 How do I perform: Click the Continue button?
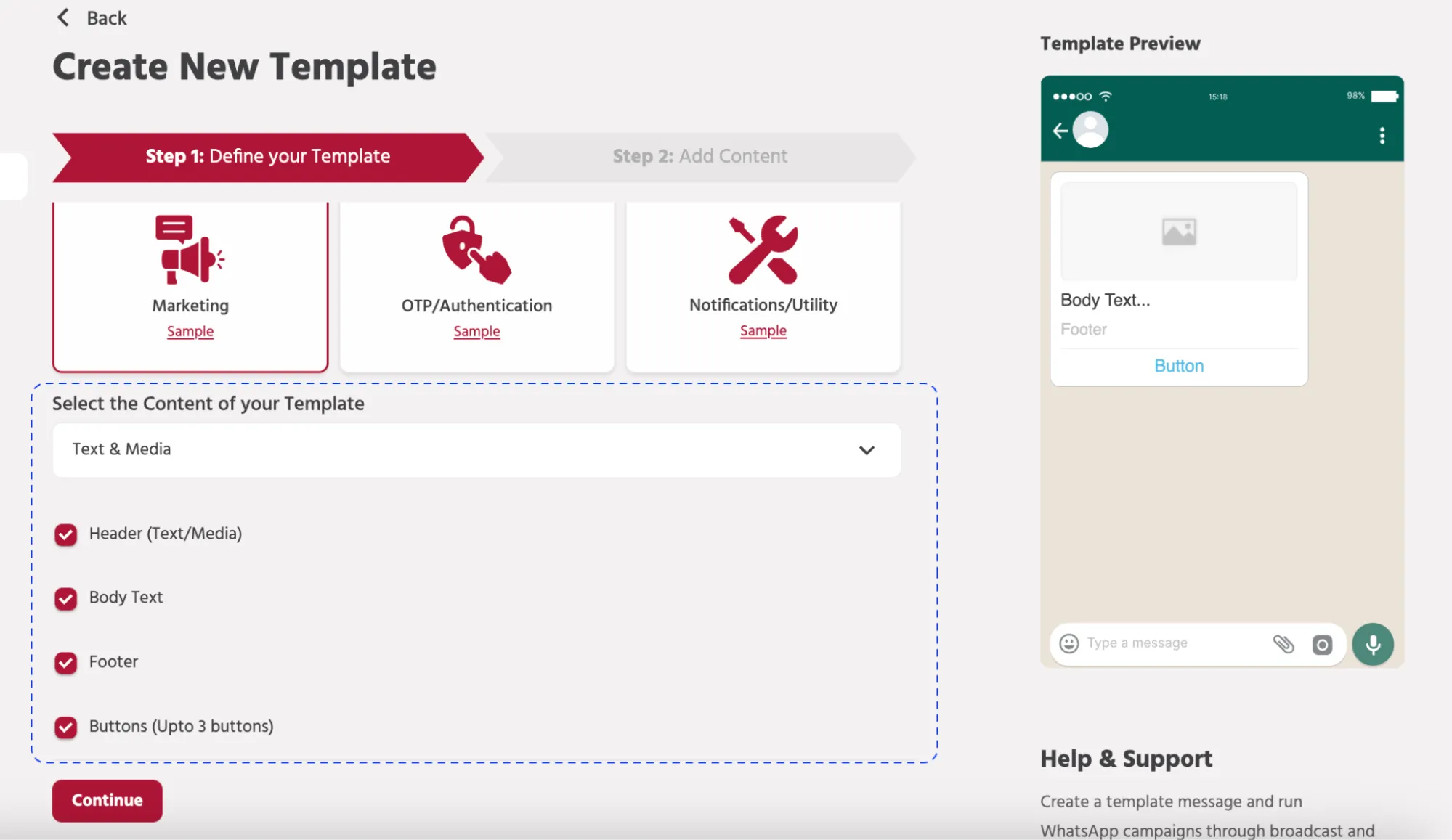108,801
